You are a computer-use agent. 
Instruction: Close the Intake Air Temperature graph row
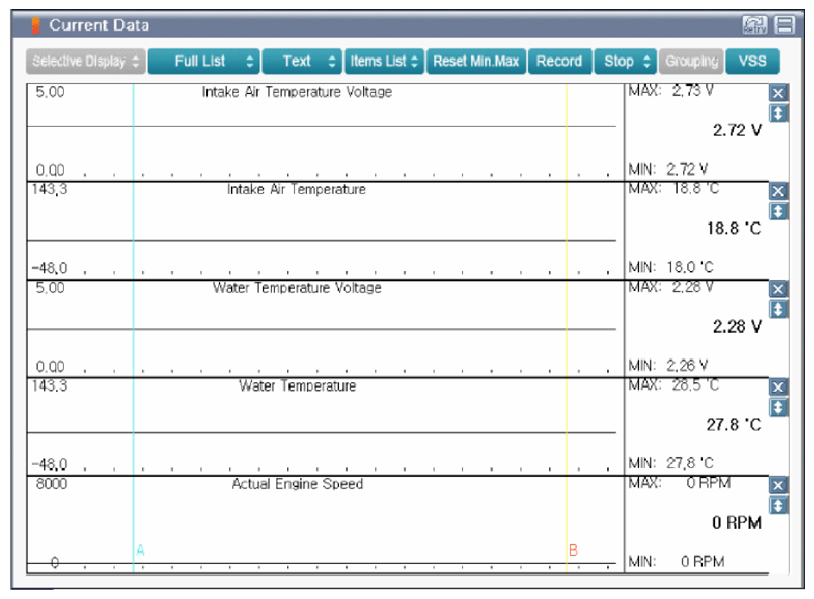pyautogui.click(x=779, y=191)
